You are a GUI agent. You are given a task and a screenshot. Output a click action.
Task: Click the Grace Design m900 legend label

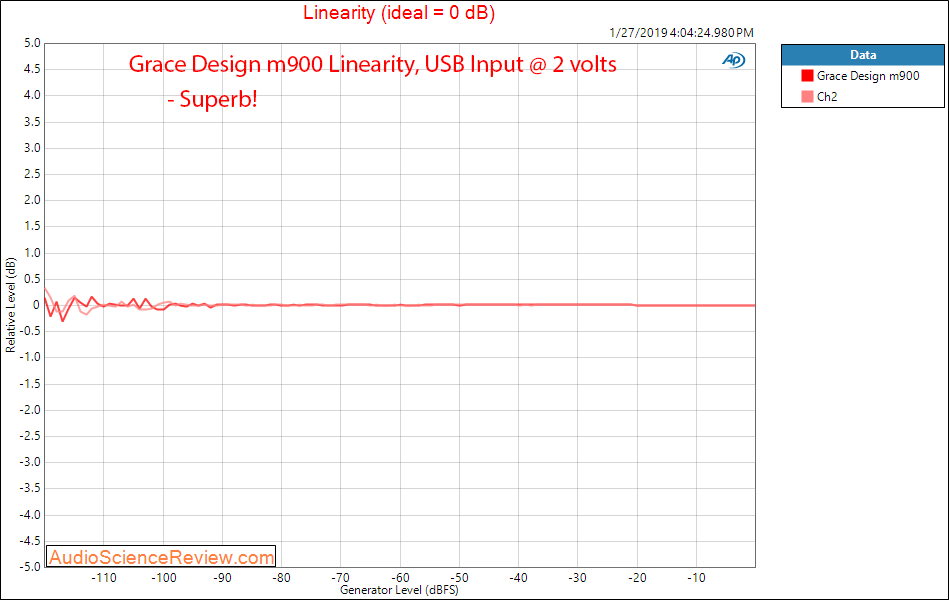[x=868, y=76]
